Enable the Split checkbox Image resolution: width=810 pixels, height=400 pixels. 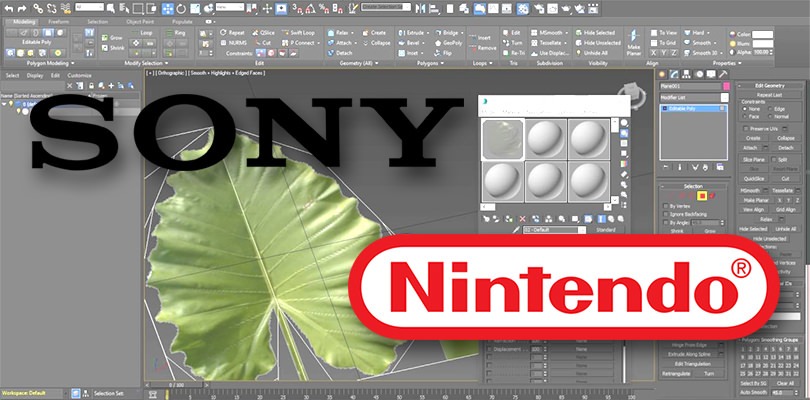[x=774, y=160]
